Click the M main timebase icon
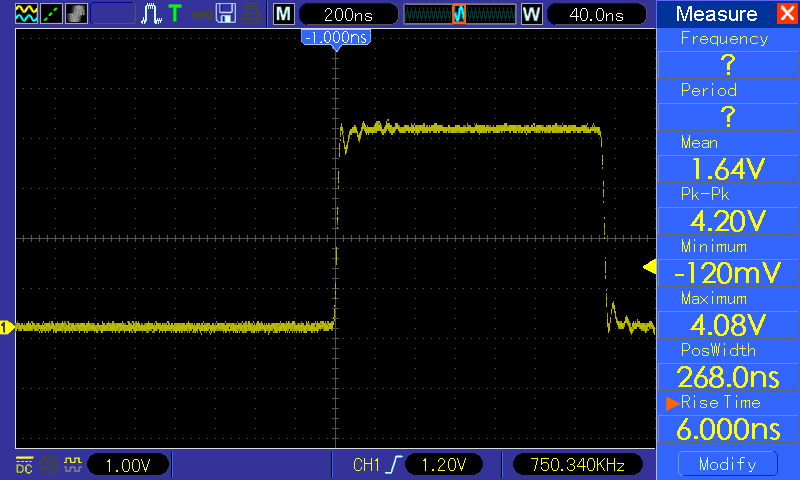The width and height of the screenshot is (800, 480). 284,14
